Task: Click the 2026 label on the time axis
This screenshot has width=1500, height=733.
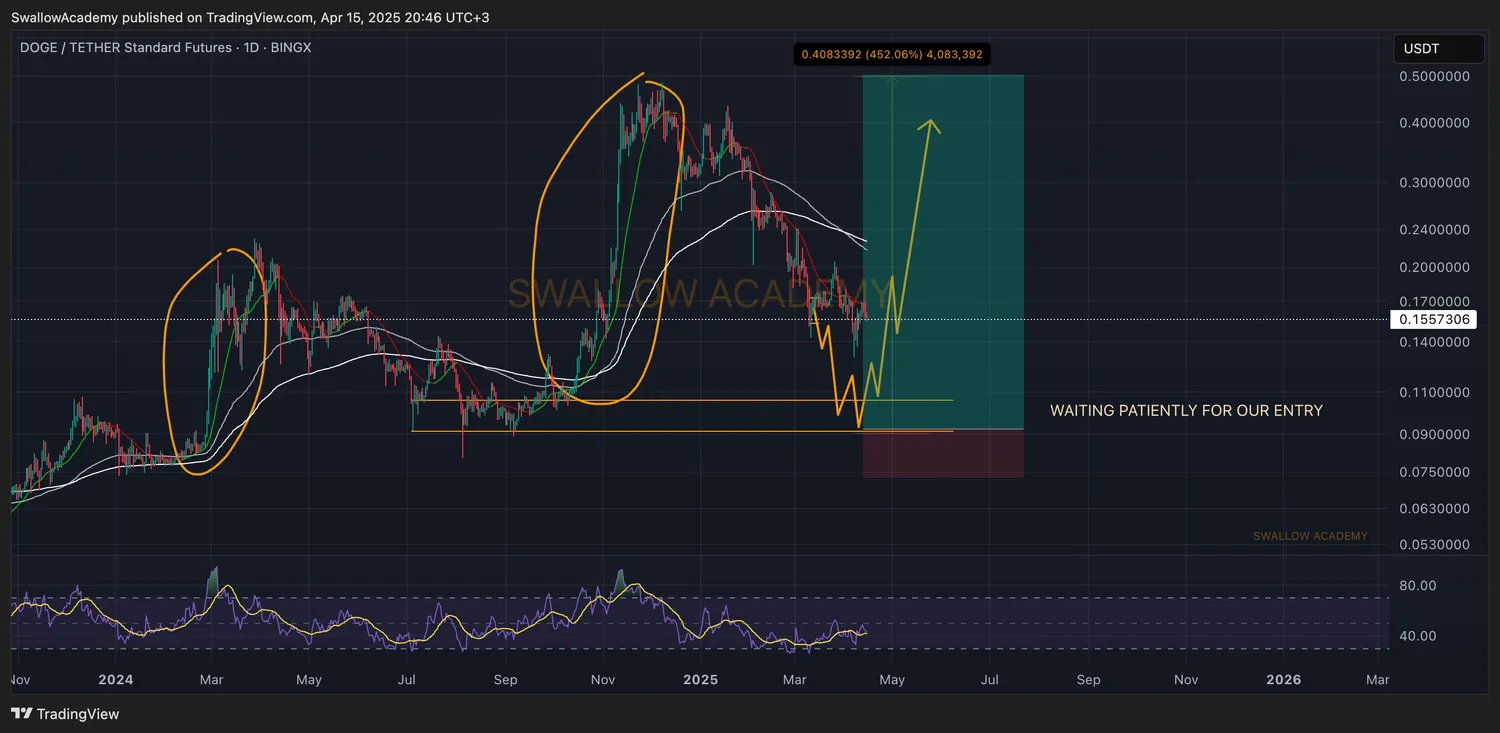Action: [1284, 680]
